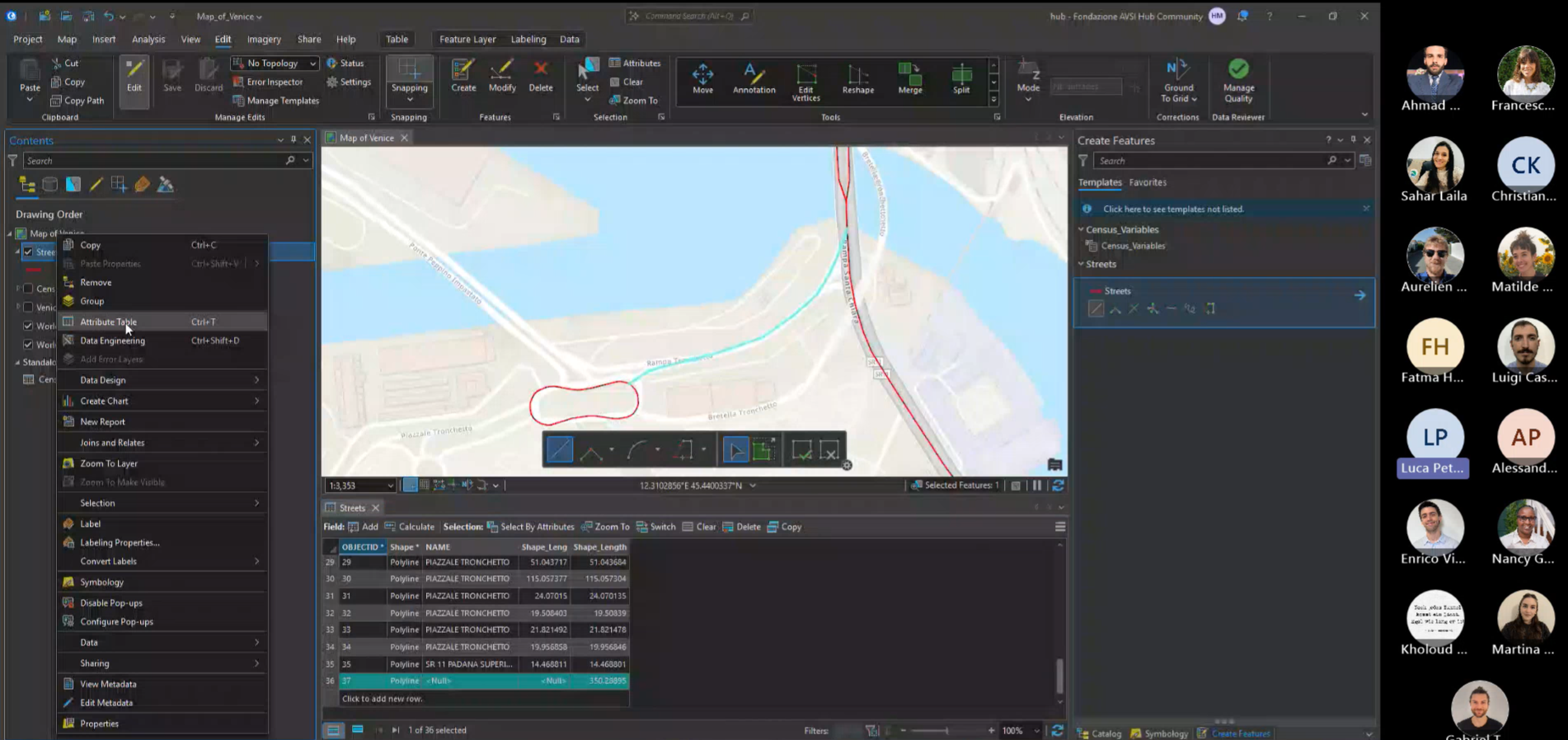Uncheck the second Worl basemap layer
This screenshot has width=1568, height=740.
(28, 344)
